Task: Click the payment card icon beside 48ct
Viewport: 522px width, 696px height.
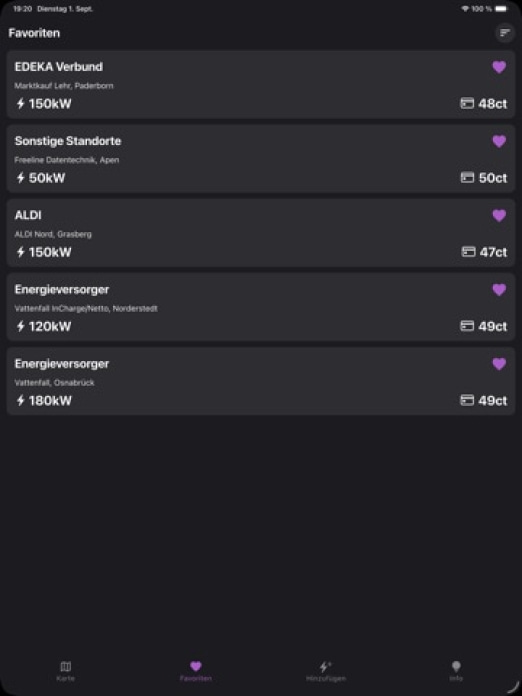Action: pos(467,103)
